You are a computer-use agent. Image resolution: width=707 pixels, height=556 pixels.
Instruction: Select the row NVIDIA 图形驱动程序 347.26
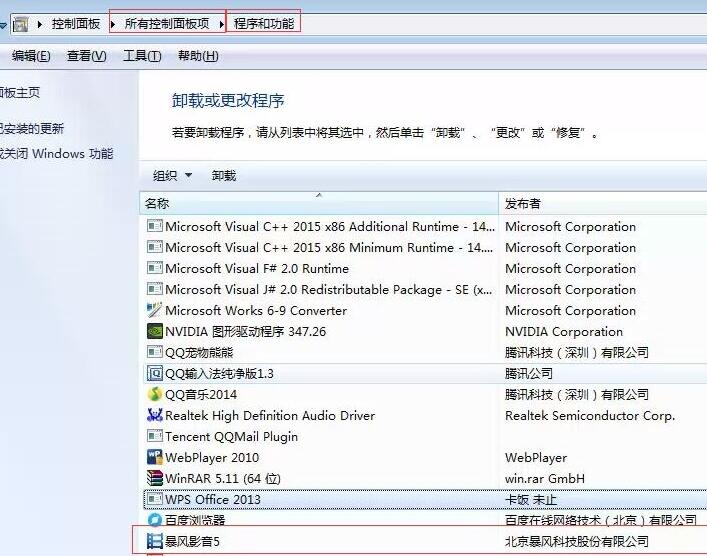pos(425,331)
